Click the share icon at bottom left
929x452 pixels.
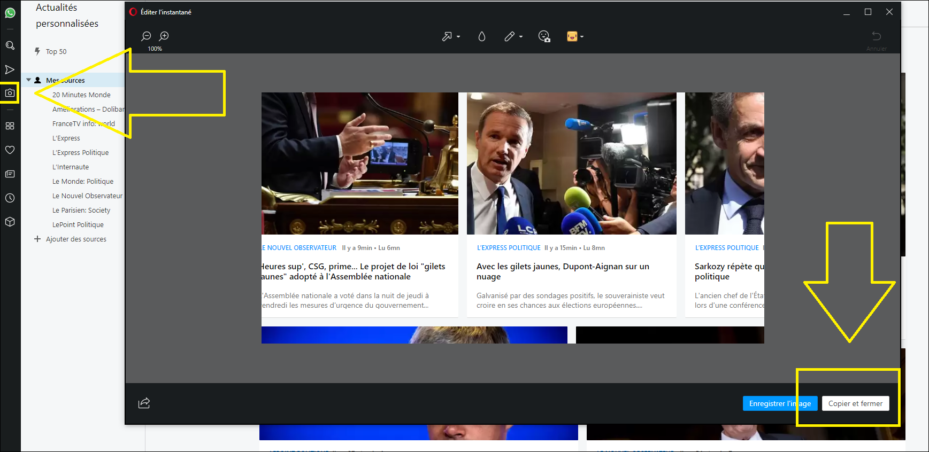point(144,403)
